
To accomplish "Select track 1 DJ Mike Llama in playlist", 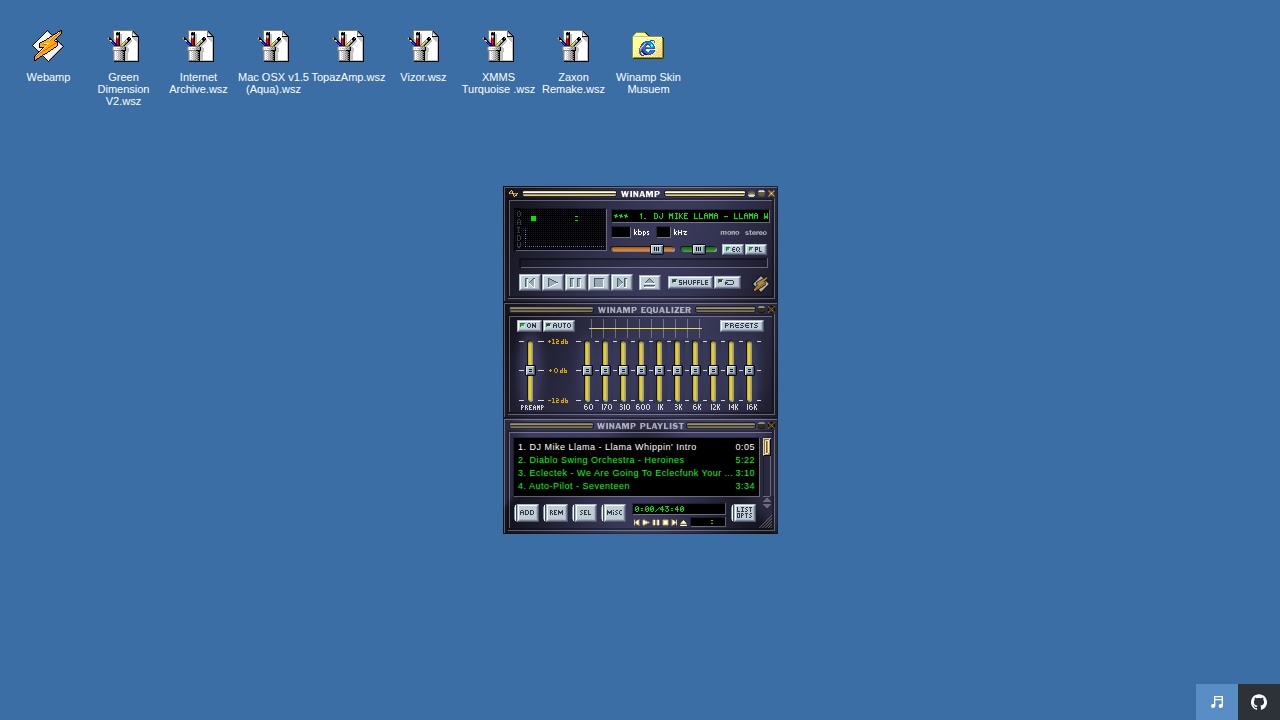I will click(636, 447).
